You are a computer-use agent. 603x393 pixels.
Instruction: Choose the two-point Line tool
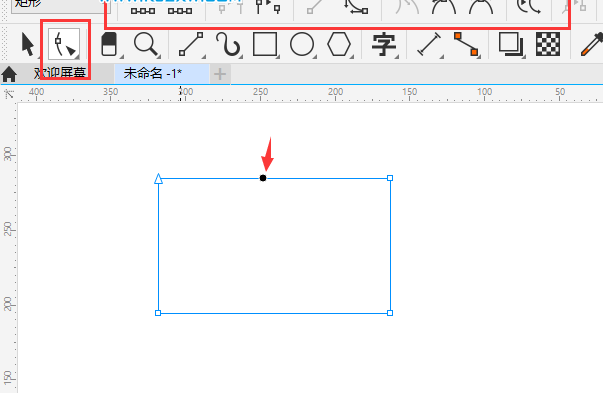pyautogui.click(x=191, y=44)
